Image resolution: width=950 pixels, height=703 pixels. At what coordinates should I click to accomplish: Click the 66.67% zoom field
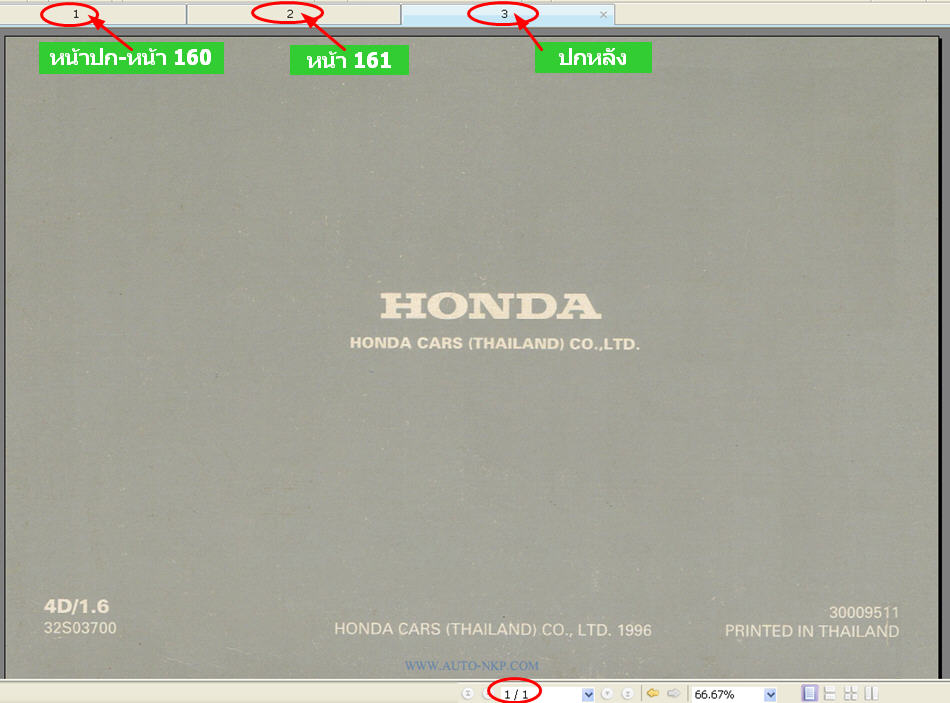coord(727,694)
